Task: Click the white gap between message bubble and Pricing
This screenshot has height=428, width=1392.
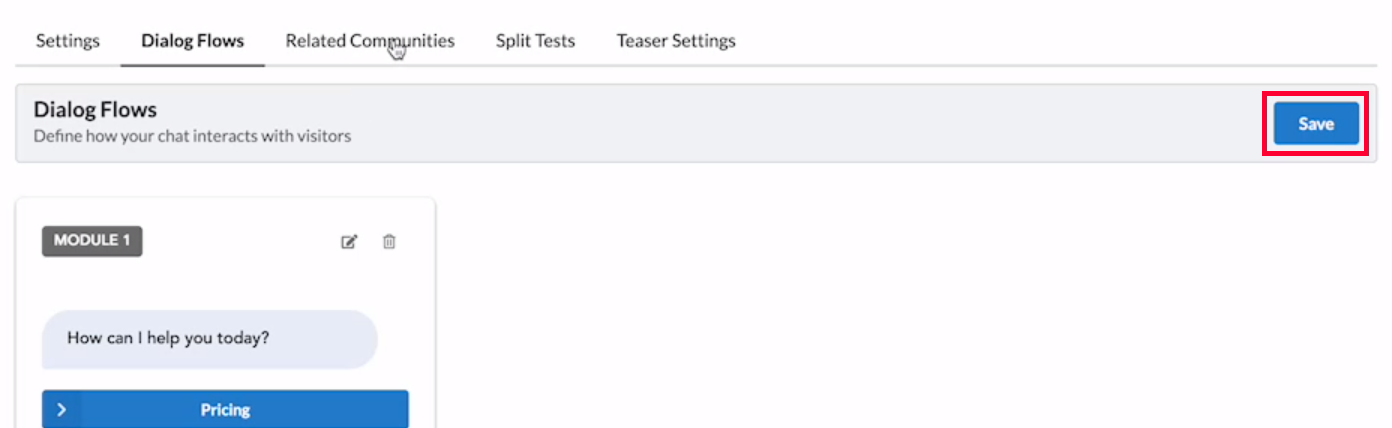Action: click(225, 379)
